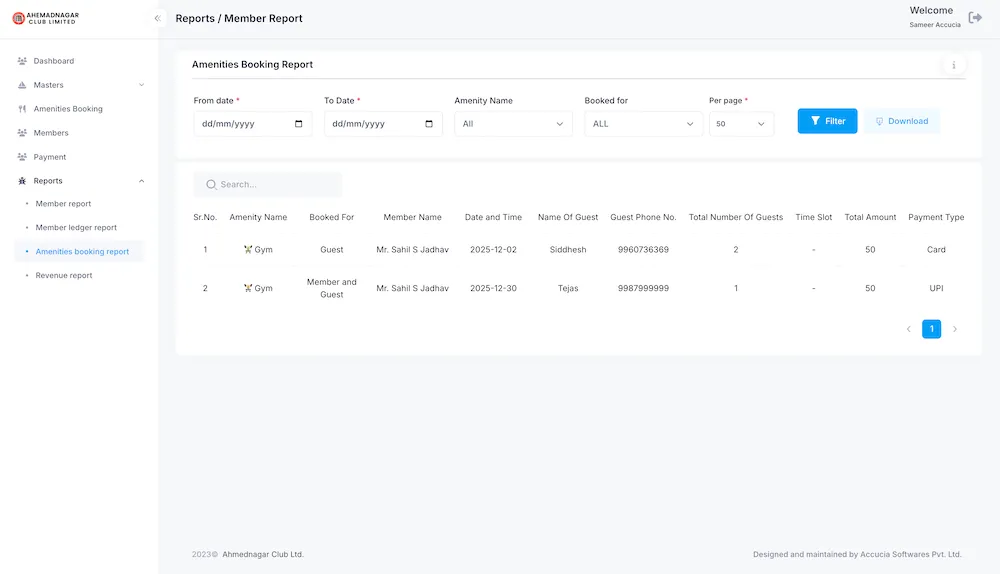This screenshot has height=574, width=1000.
Task: Open Dashboard from the sidebar
Action: [x=54, y=61]
